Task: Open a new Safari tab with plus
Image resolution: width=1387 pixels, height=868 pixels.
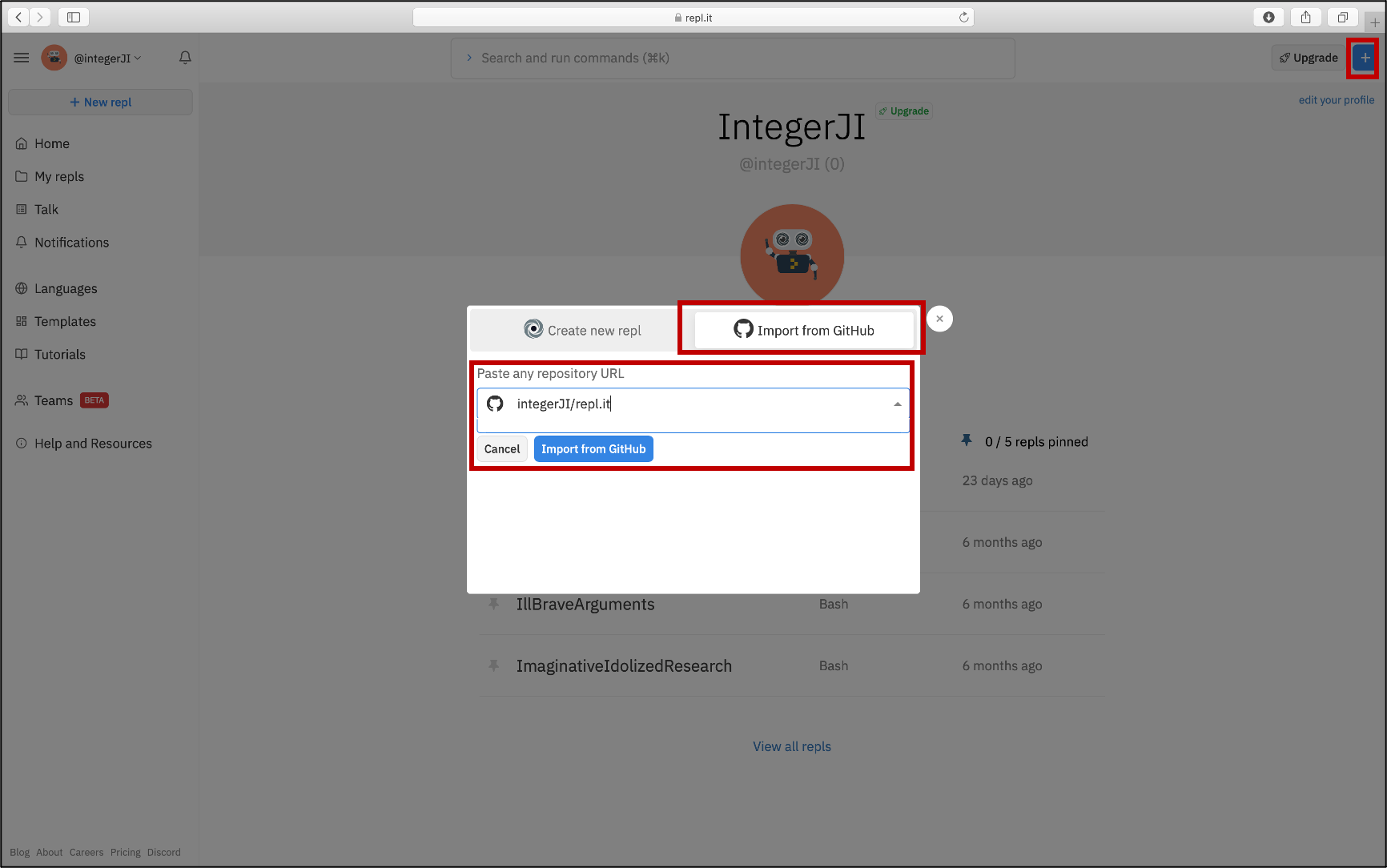Action: pyautogui.click(x=1374, y=22)
